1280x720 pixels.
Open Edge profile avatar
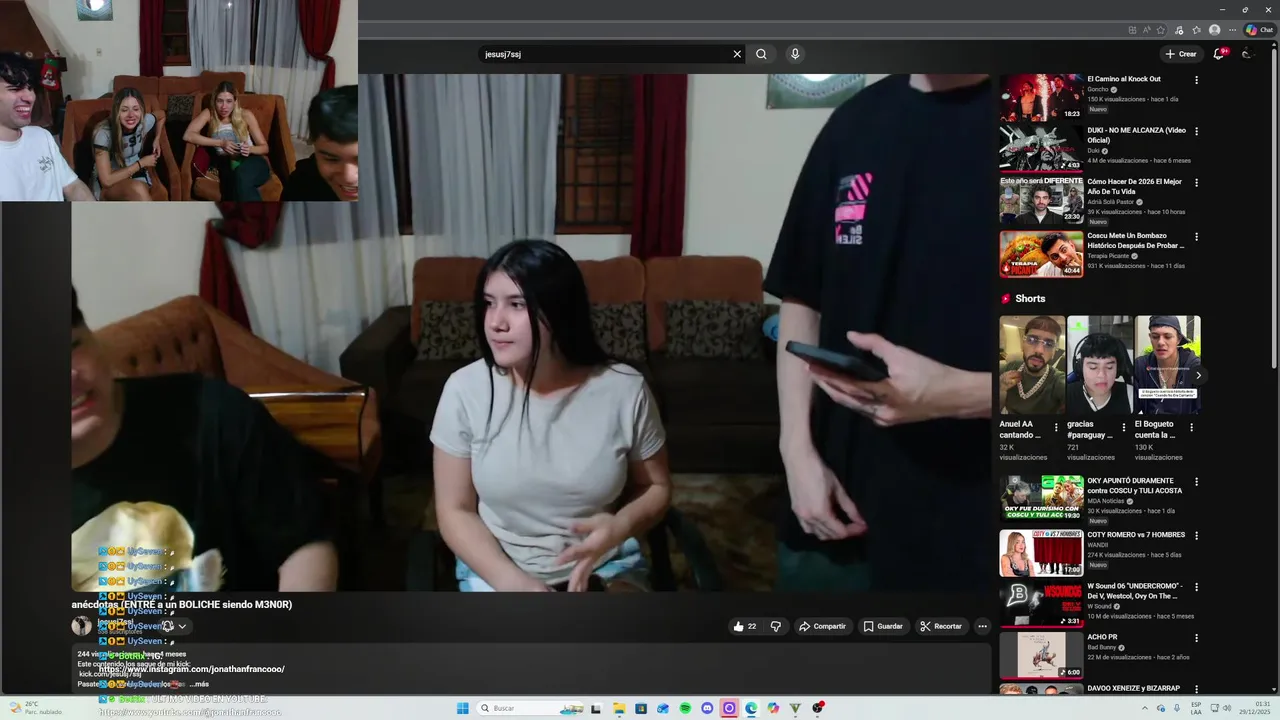[1215, 30]
